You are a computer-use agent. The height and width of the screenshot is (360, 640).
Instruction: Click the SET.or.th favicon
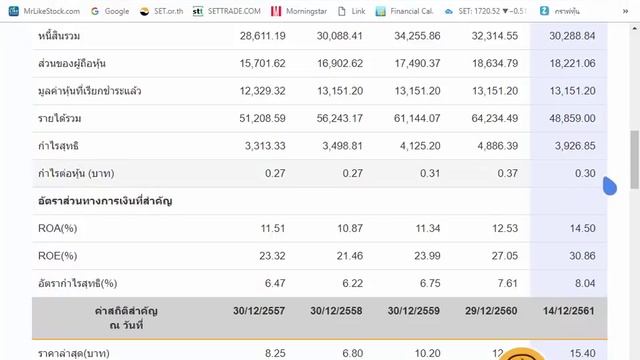click(x=144, y=11)
